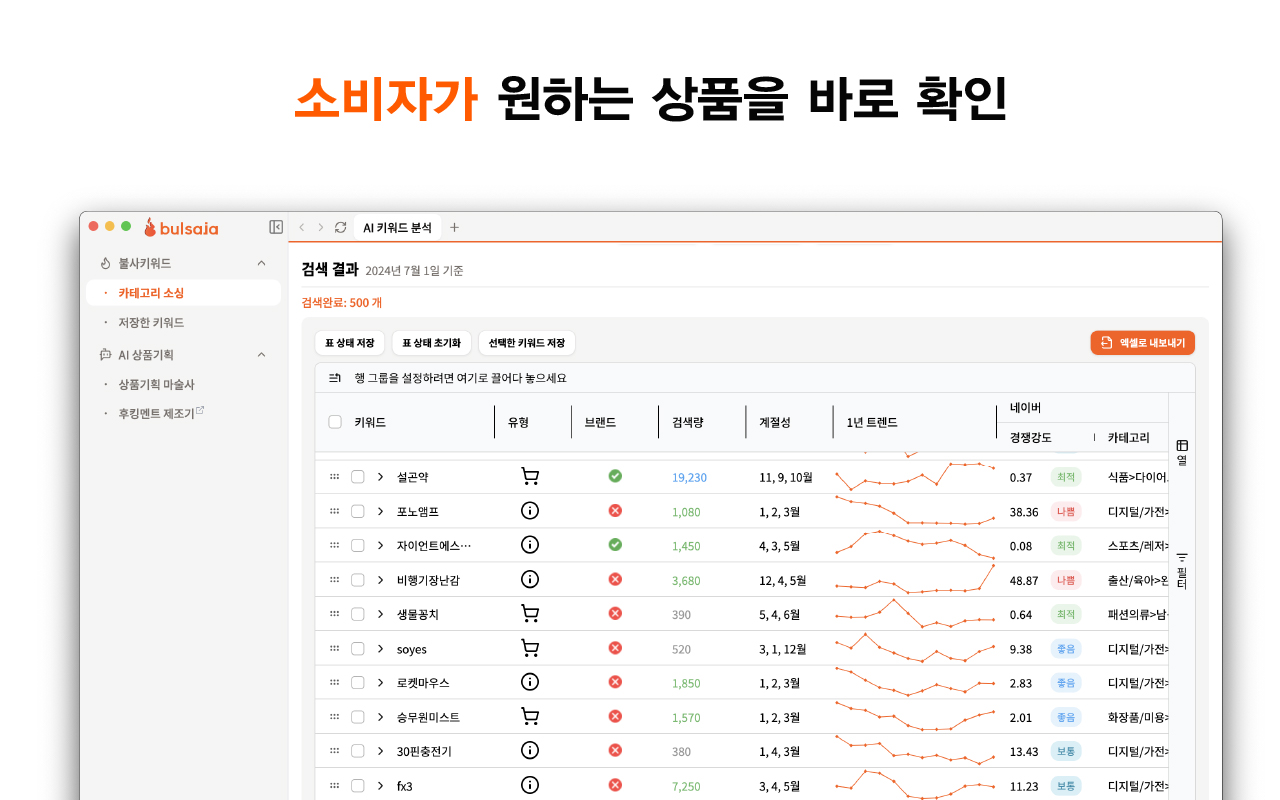Click the info icon for 자이언트에스
Image resolution: width=1280 pixels, height=800 pixels.
530,545
